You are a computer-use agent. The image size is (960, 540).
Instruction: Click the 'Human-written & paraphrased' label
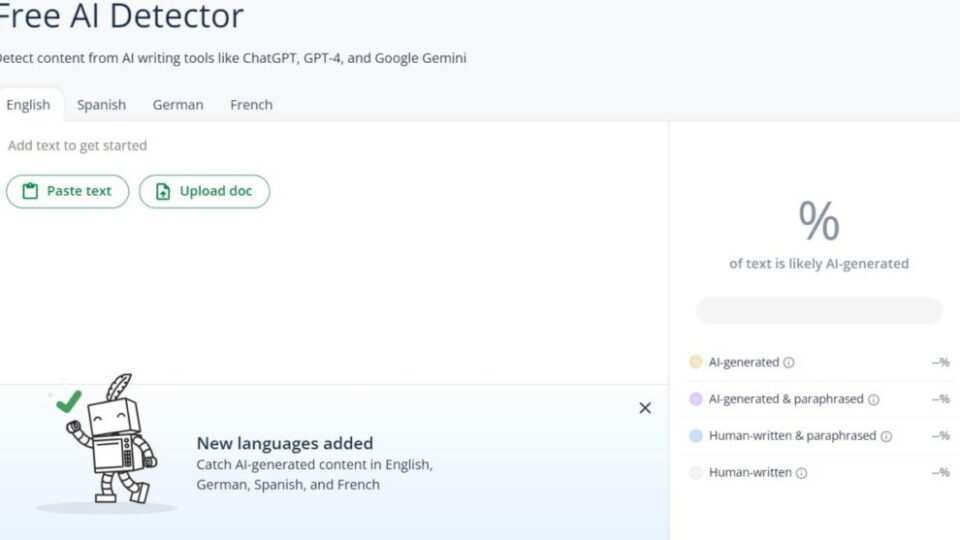click(x=792, y=435)
